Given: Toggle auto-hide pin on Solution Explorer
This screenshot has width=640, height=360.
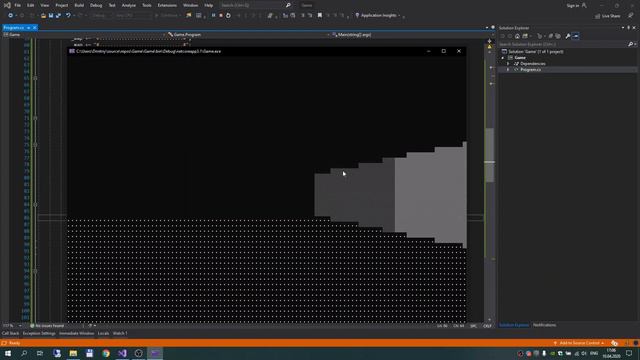Looking at the screenshot, I should [x=629, y=28].
